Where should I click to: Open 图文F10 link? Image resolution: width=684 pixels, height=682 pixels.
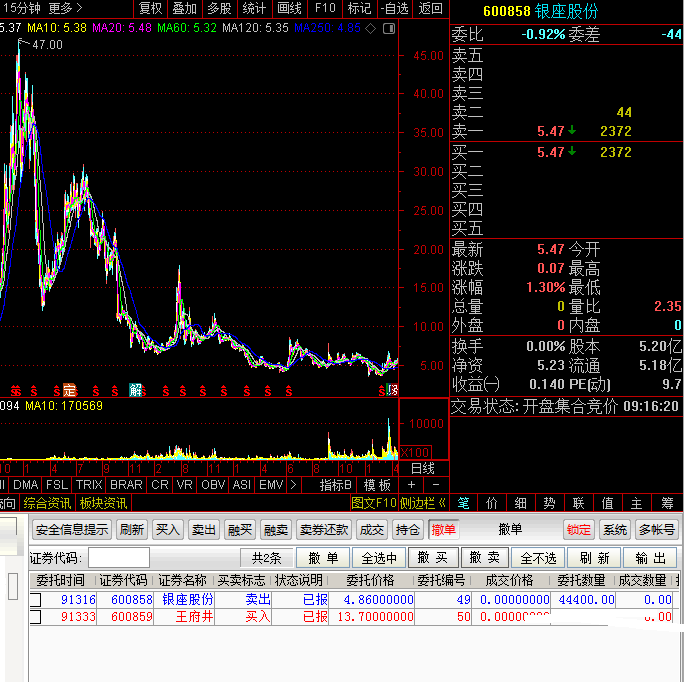click(374, 503)
